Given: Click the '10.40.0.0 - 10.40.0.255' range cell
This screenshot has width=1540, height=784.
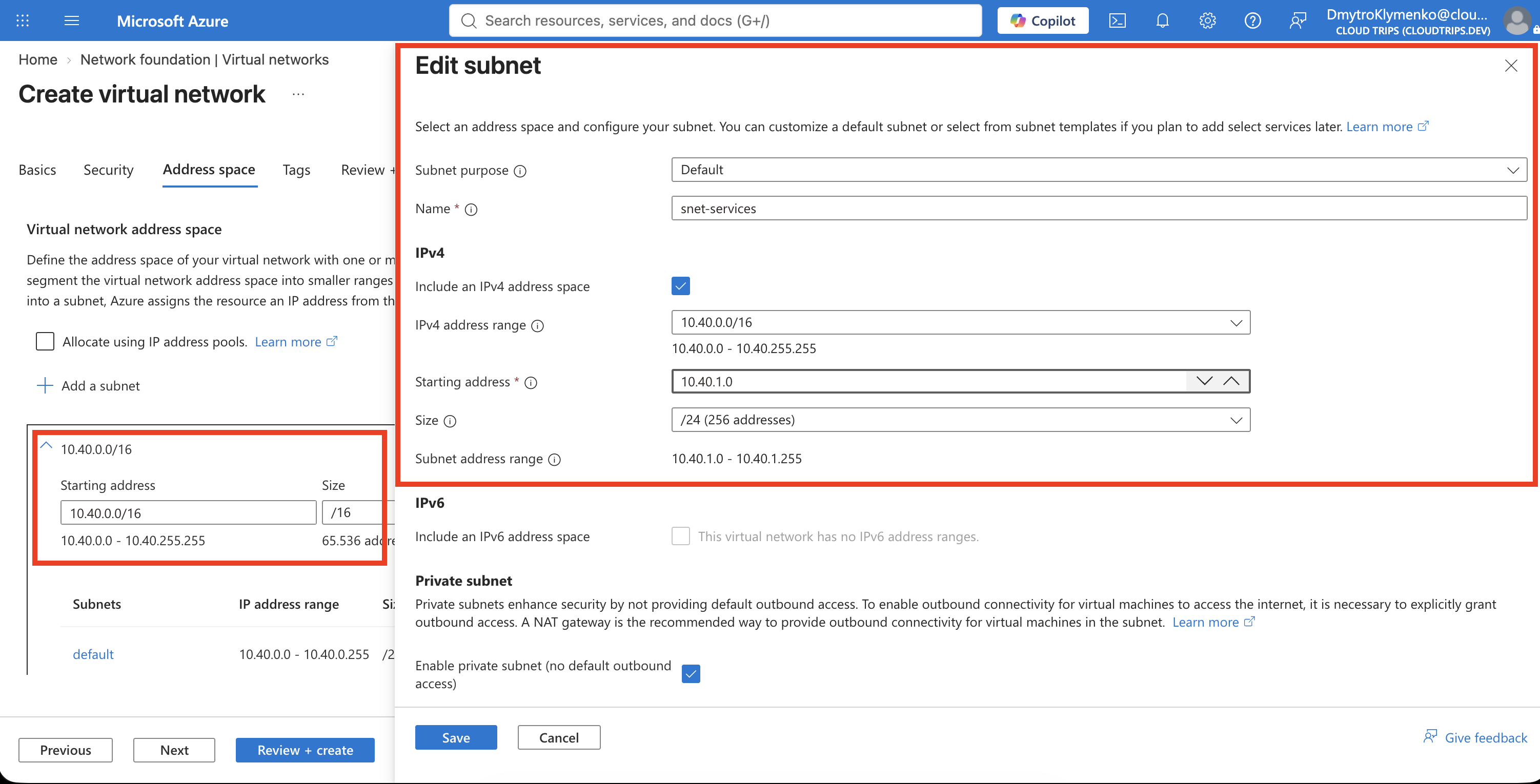Looking at the screenshot, I should point(303,654).
